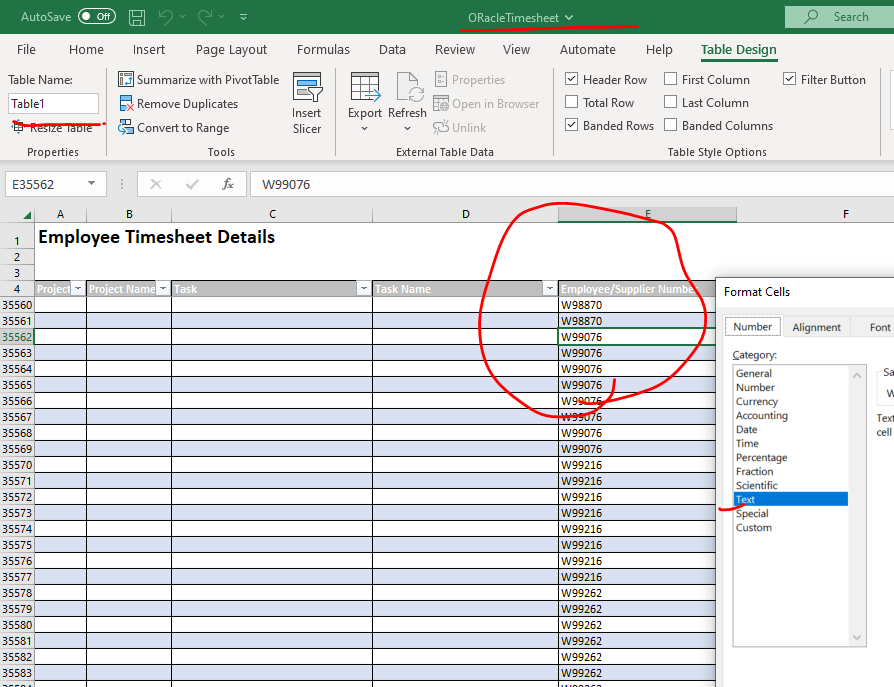The image size is (894, 687).
Task: Open the Task column filter dropdown
Action: [x=364, y=288]
